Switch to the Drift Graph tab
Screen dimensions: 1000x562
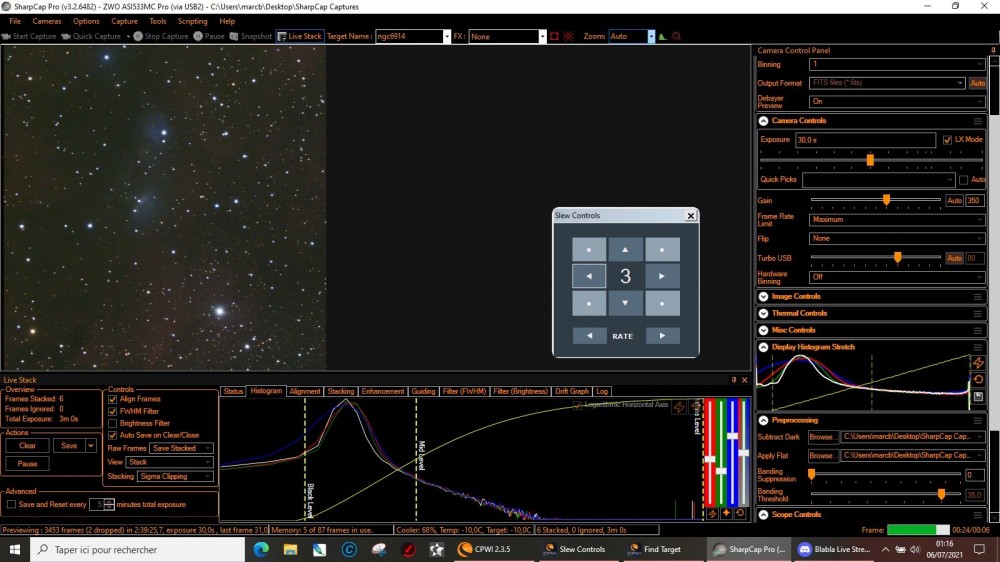click(571, 391)
